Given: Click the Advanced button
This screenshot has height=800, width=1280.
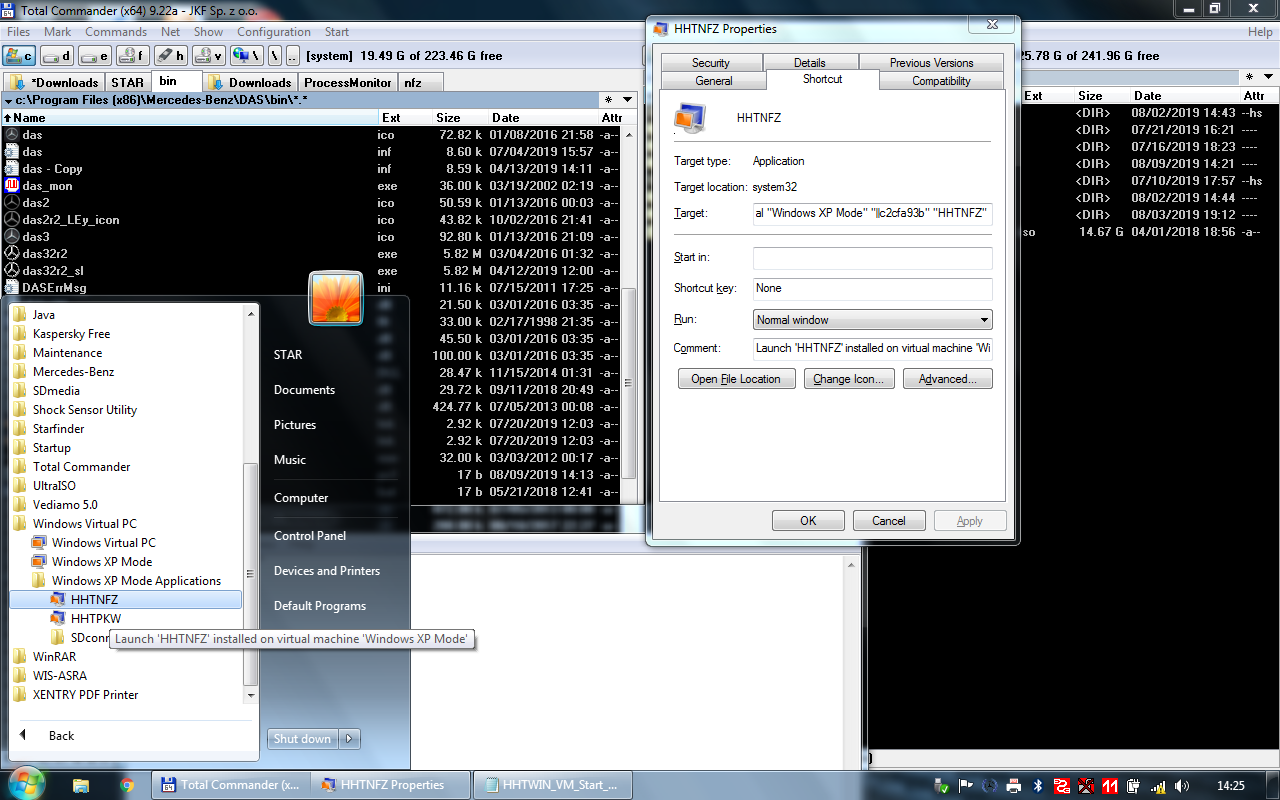Looking at the screenshot, I should click(x=948, y=379).
